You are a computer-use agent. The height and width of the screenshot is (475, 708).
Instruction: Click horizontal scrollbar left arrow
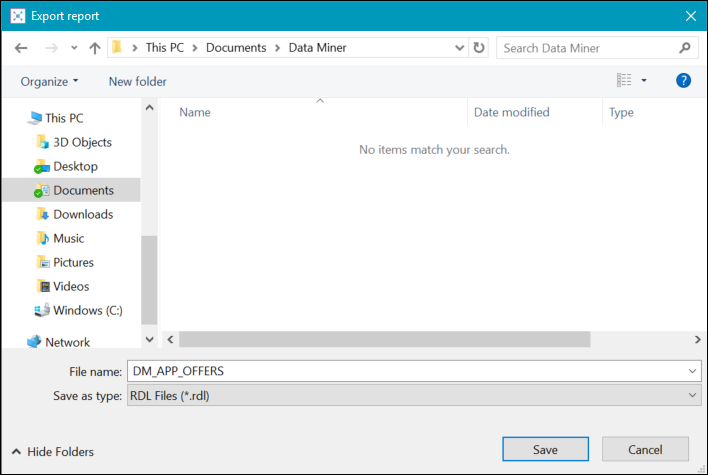170,339
